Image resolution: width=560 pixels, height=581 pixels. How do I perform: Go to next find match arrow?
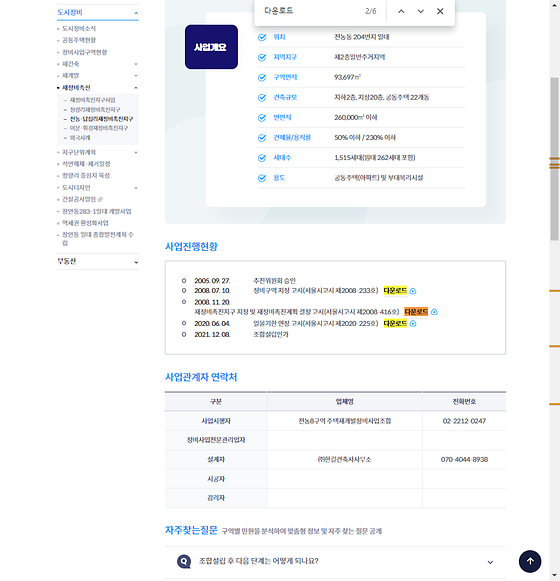[420, 11]
